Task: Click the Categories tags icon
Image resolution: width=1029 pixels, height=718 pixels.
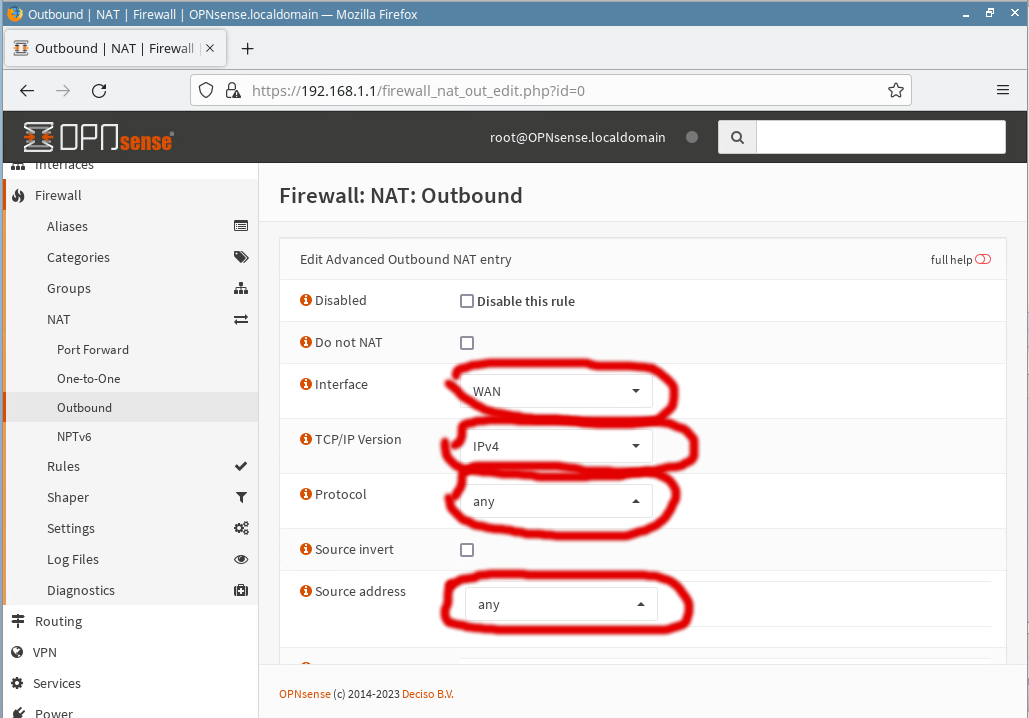Action: pos(240,258)
